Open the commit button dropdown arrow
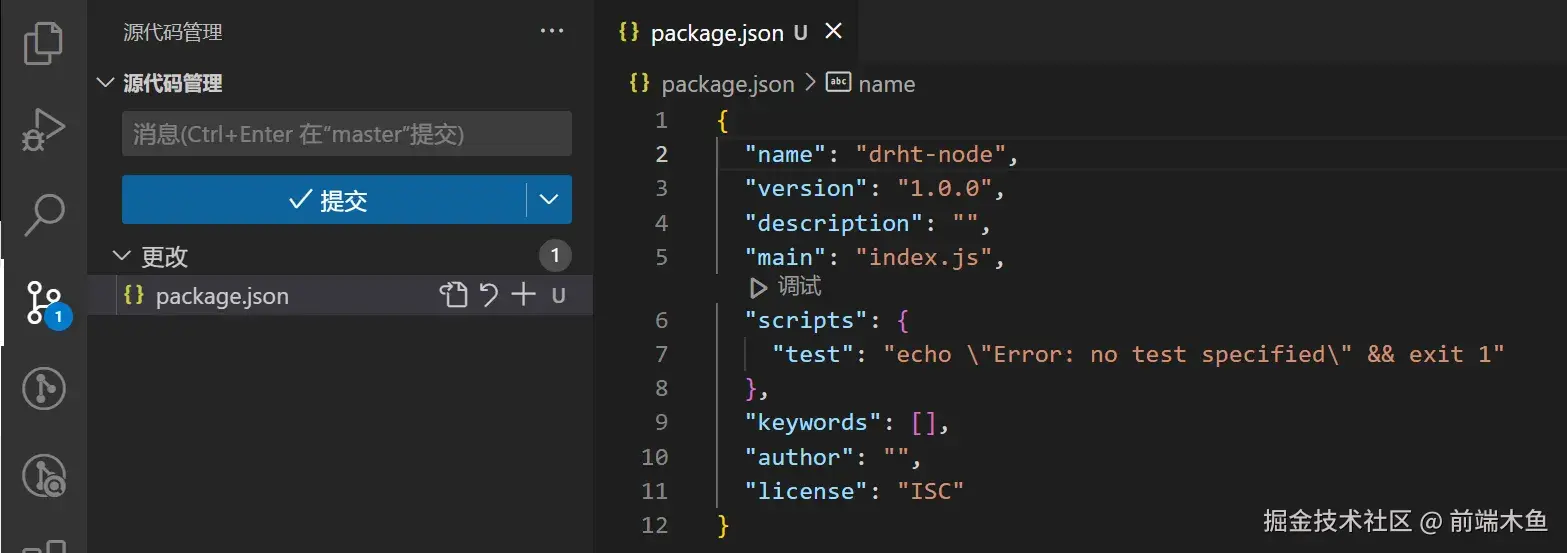This screenshot has width=1567, height=553. pyautogui.click(x=549, y=200)
